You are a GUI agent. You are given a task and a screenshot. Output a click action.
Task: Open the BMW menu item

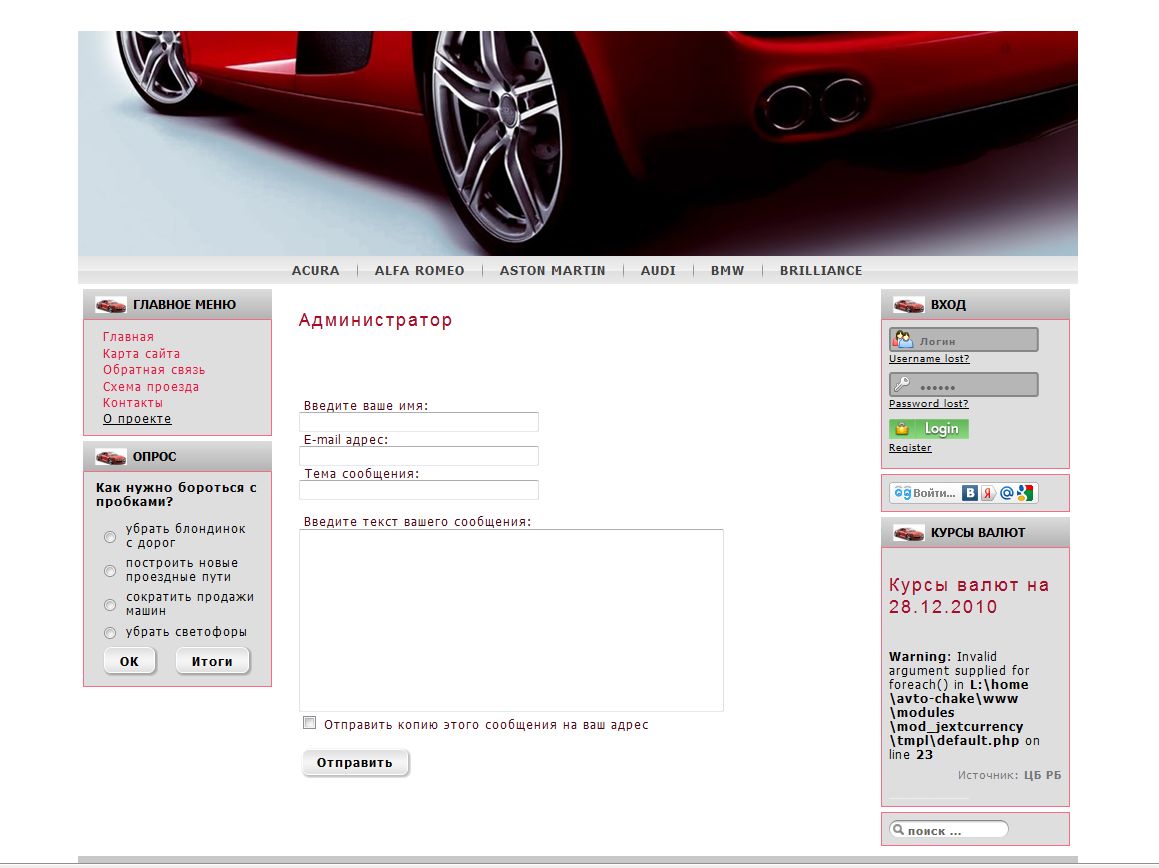pyautogui.click(x=727, y=271)
